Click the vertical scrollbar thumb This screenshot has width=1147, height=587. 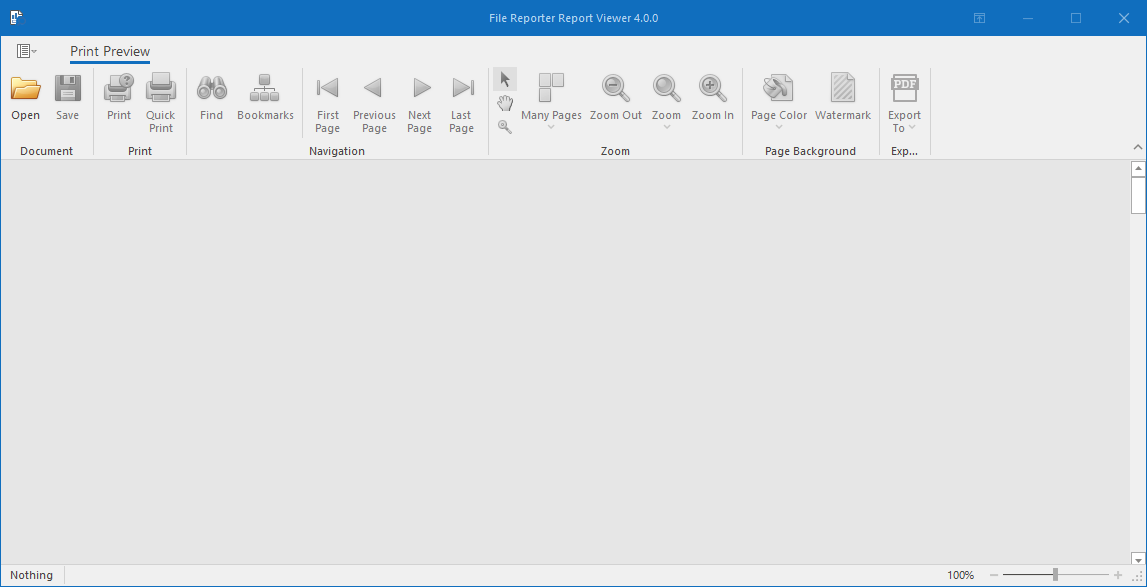1138,195
